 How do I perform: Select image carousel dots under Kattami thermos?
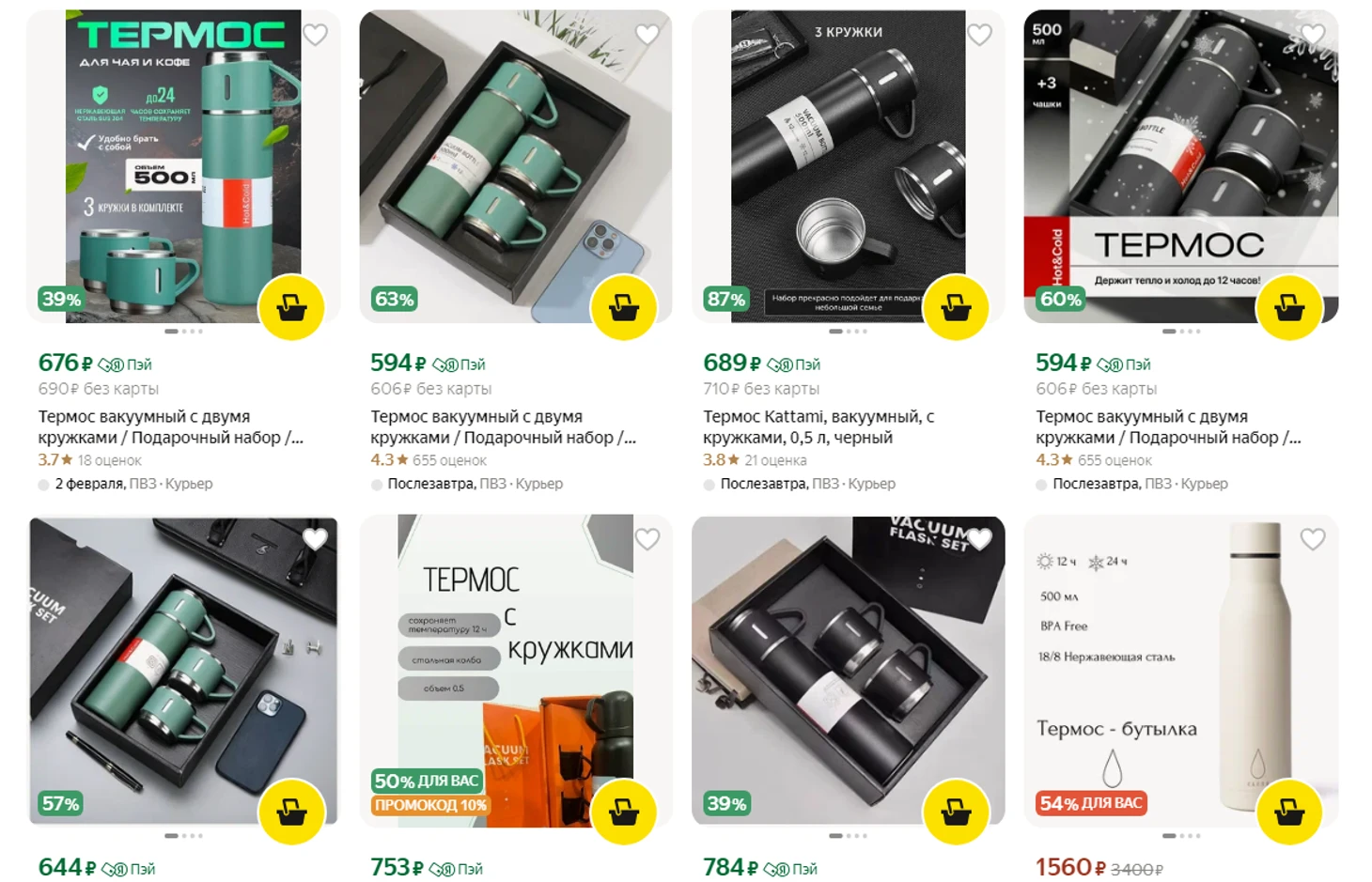tap(849, 332)
